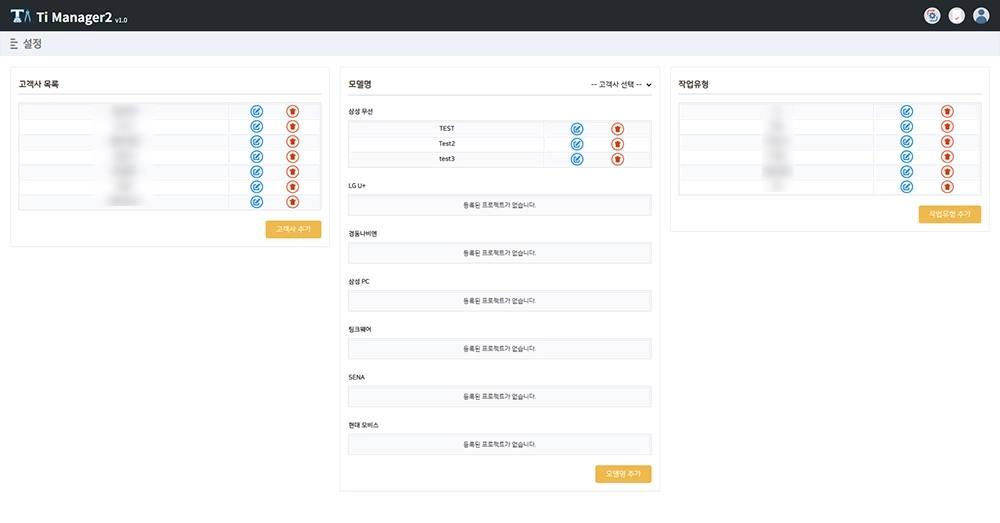Delete the last customer in 고객사 목록
The height and width of the screenshot is (523, 1000).
[293, 202]
